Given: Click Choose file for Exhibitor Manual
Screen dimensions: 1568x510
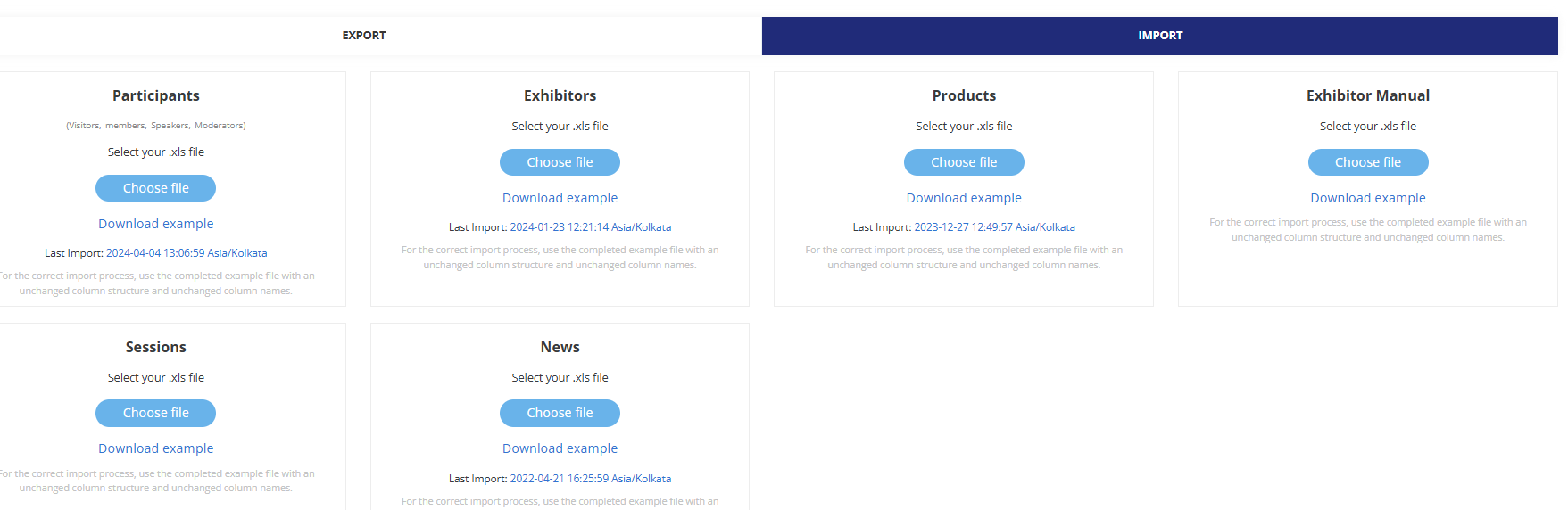Looking at the screenshot, I should coord(1367,162).
